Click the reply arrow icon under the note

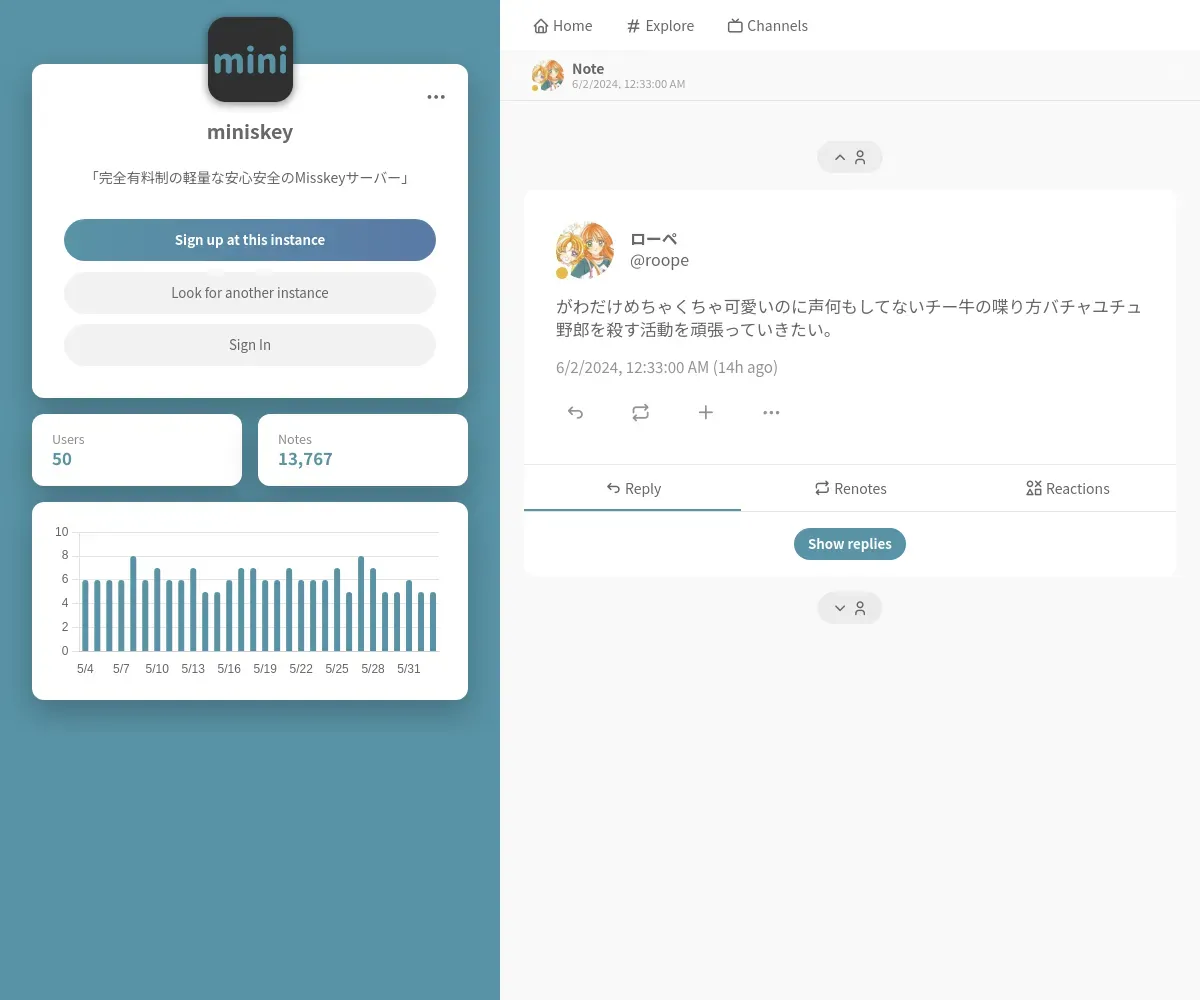tap(575, 412)
